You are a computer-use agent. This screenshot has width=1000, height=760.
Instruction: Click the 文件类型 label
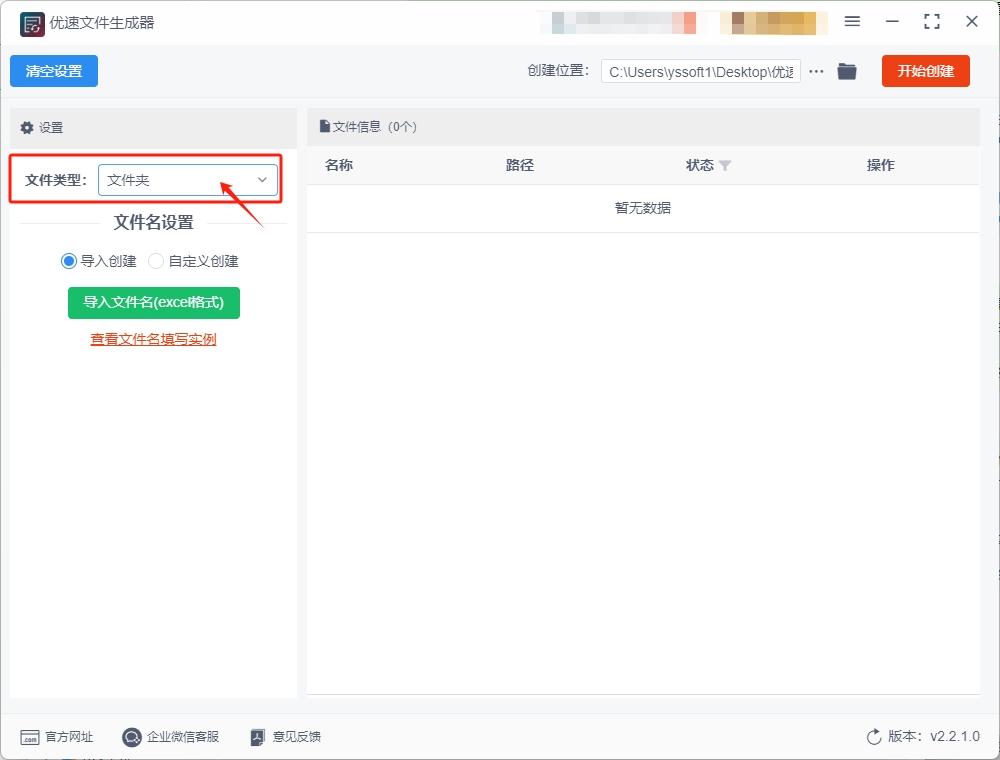pyautogui.click(x=55, y=180)
